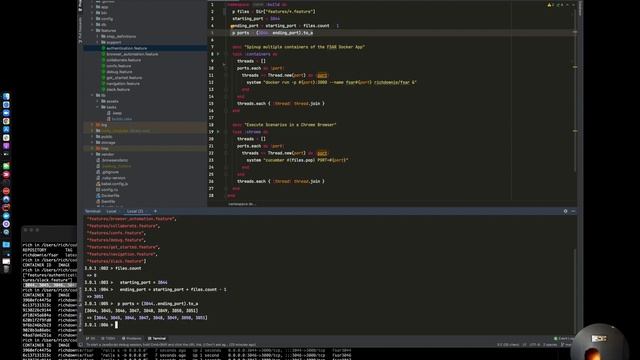Click the webcam thumbnail overlay

599,342
